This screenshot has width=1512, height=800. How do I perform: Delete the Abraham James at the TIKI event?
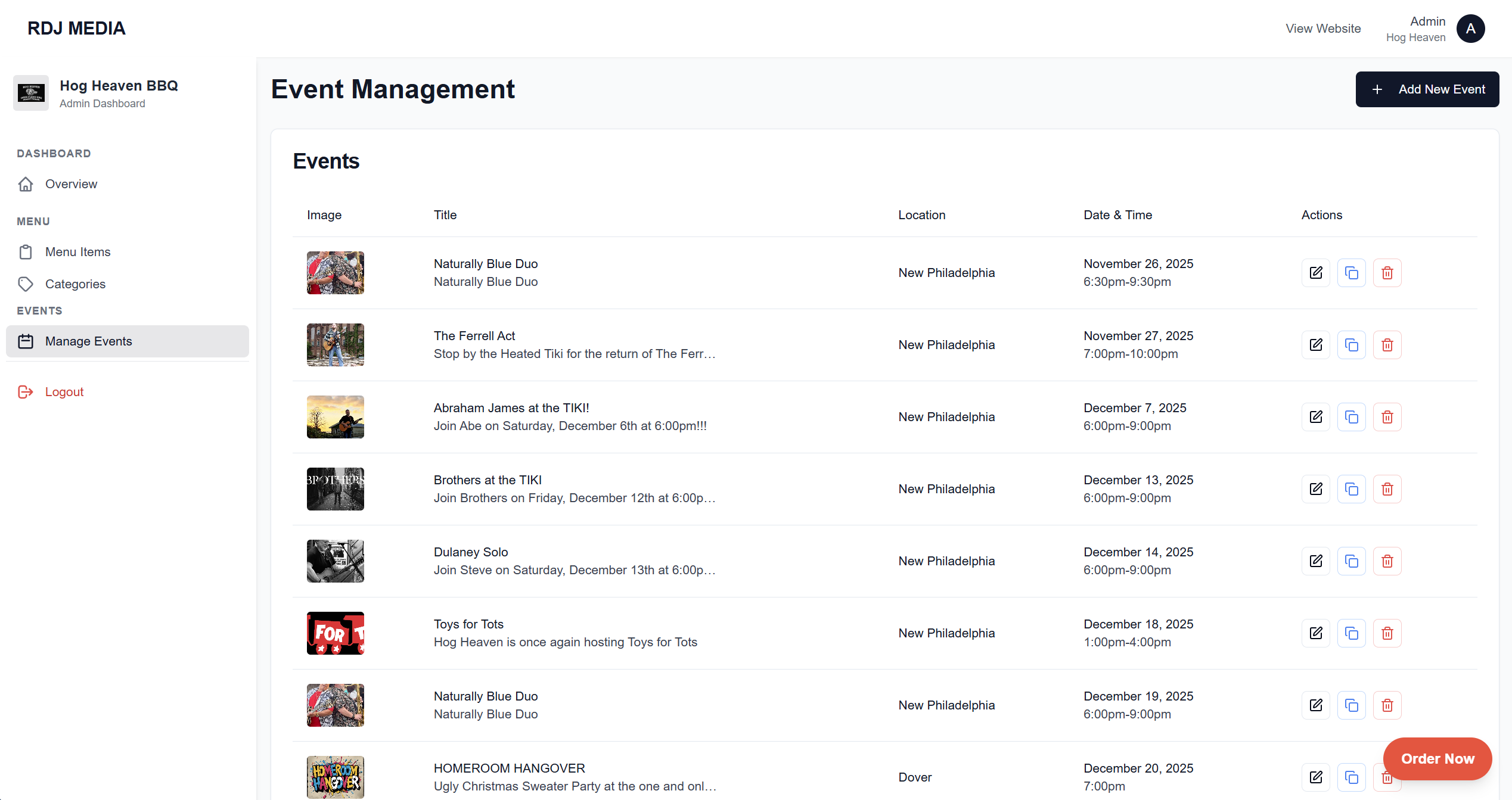pos(1387,417)
